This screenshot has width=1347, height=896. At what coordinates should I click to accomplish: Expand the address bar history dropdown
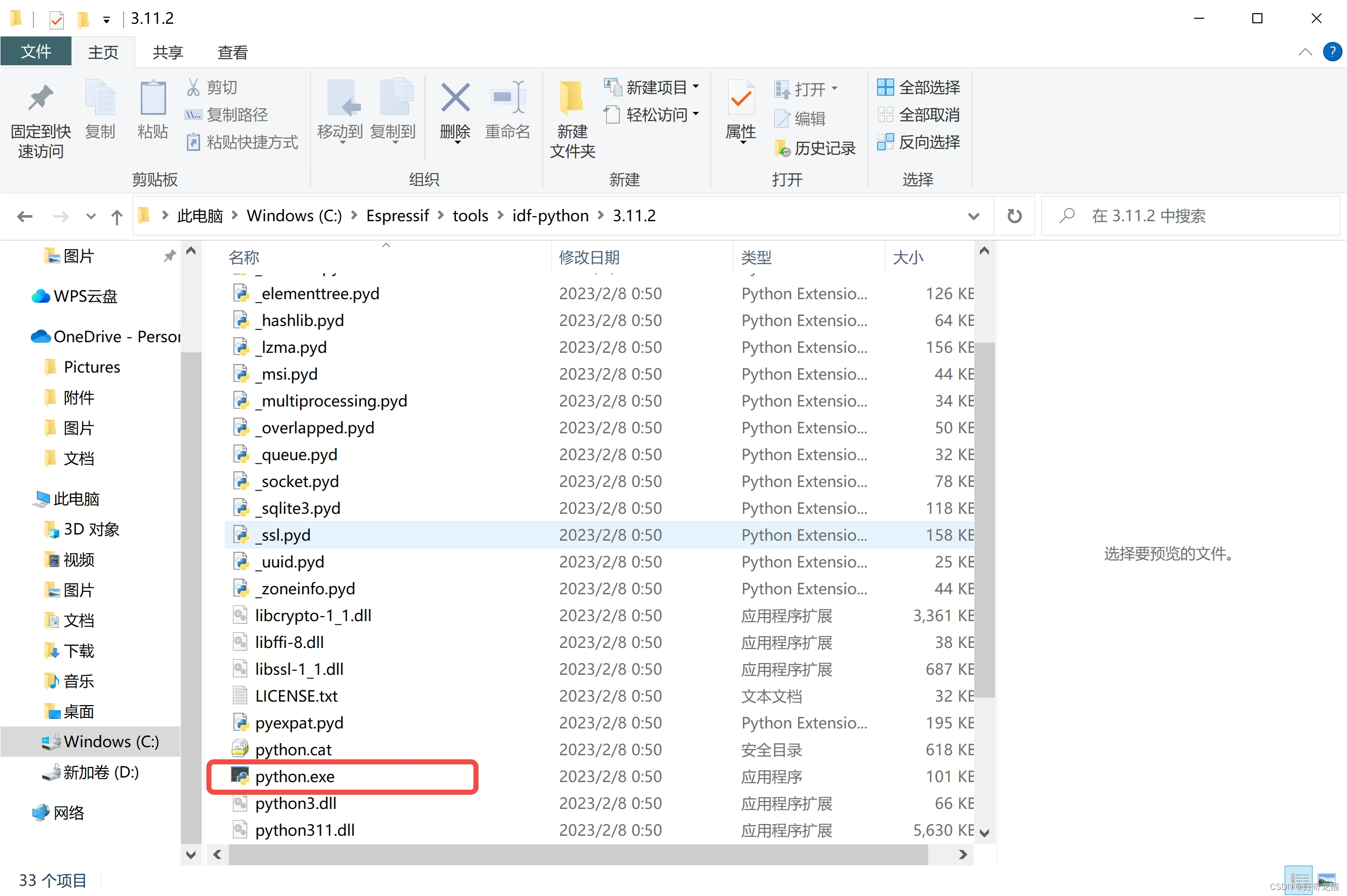point(974,217)
